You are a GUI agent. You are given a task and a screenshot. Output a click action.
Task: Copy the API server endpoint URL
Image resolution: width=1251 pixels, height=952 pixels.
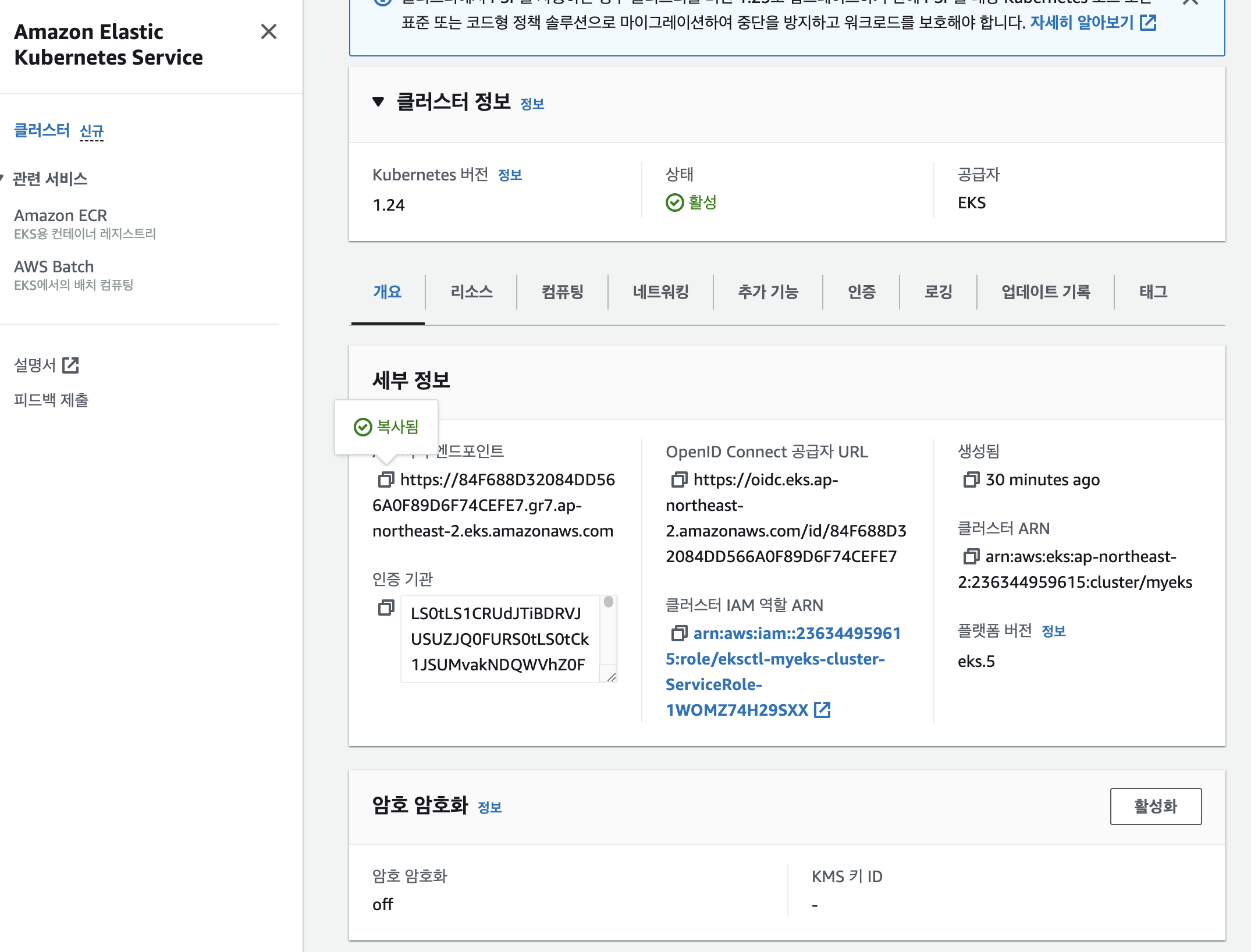click(386, 479)
